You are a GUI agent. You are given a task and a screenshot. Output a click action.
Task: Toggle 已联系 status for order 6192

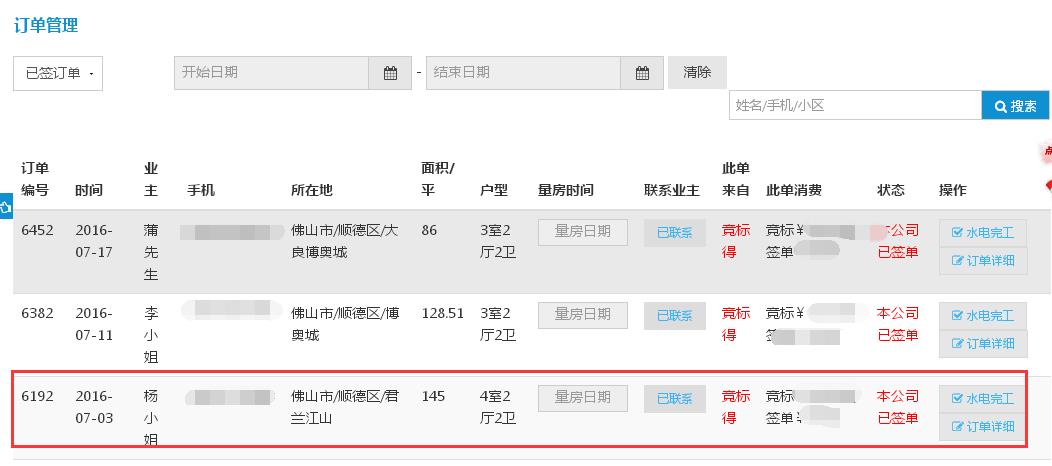point(675,399)
